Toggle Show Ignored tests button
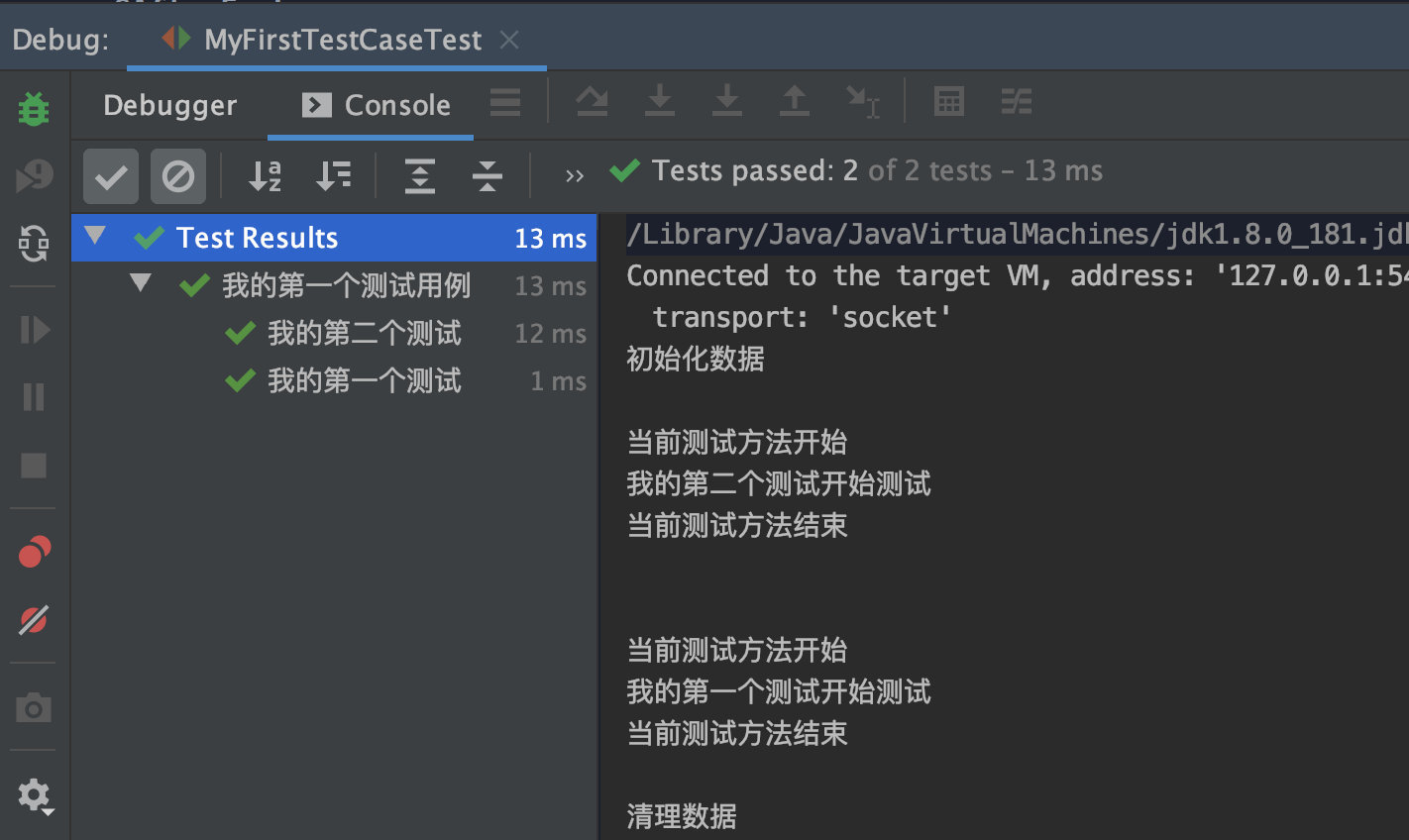Image resolution: width=1409 pixels, height=840 pixels. pyautogui.click(x=178, y=176)
